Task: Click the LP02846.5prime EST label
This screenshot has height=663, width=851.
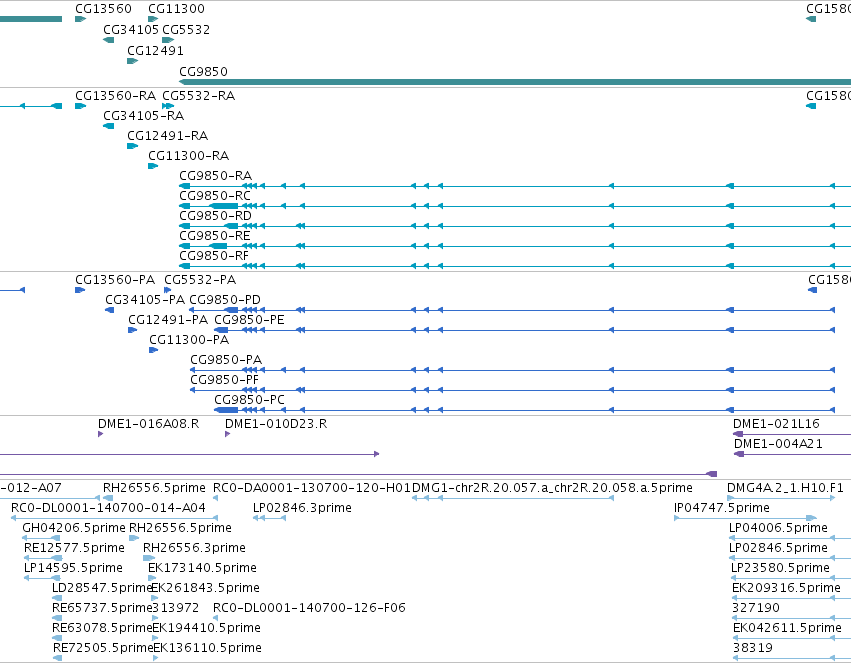Action: click(778, 549)
